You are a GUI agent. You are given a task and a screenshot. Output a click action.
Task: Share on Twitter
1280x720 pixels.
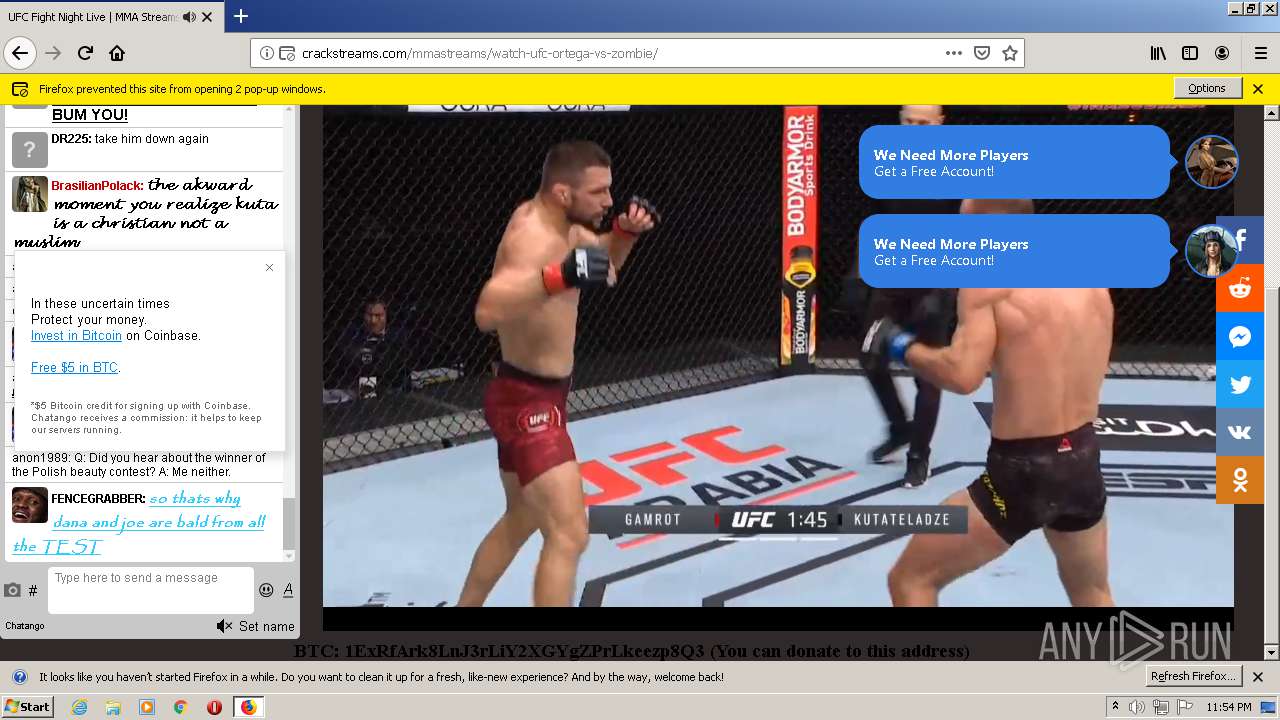pos(1240,384)
